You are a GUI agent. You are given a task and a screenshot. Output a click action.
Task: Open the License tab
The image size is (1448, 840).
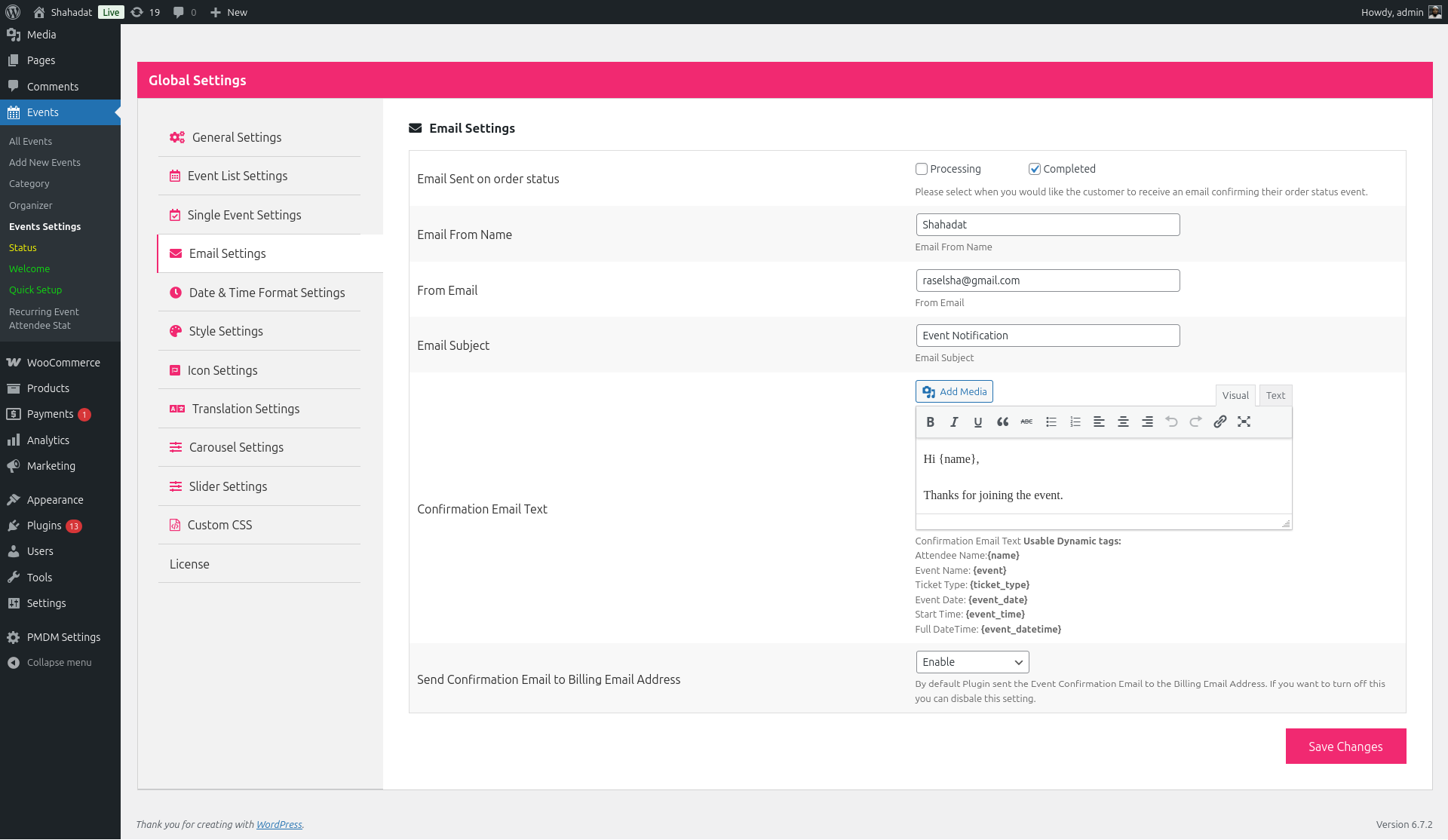pos(259,564)
